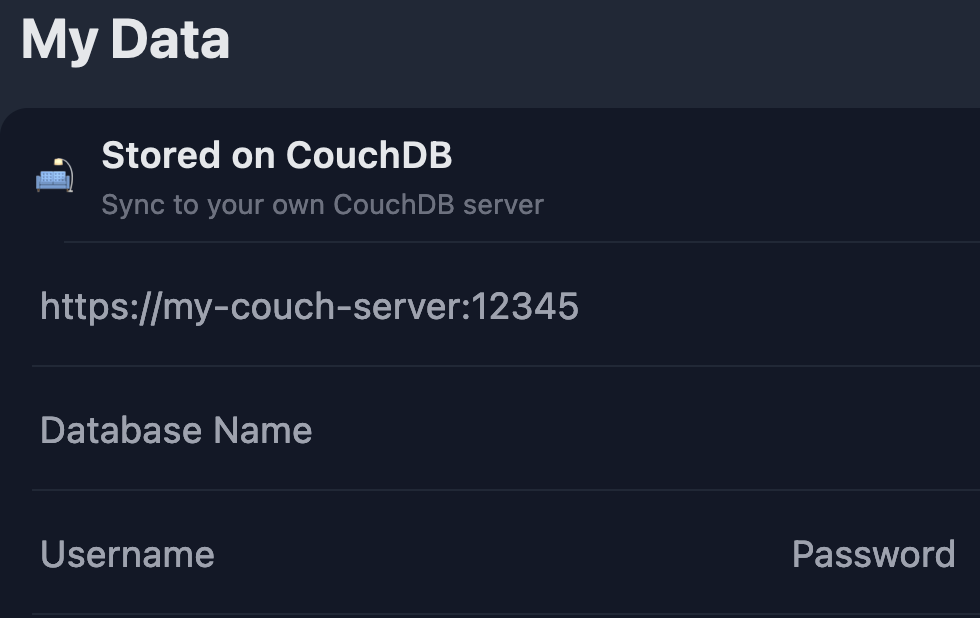Select the Database Name placeholder text
980x618 pixels.
pos(176,431)
